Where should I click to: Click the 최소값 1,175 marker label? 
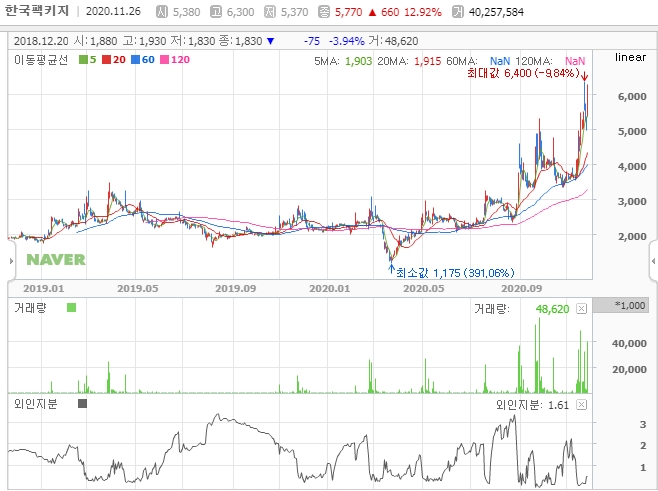(455, 273)
